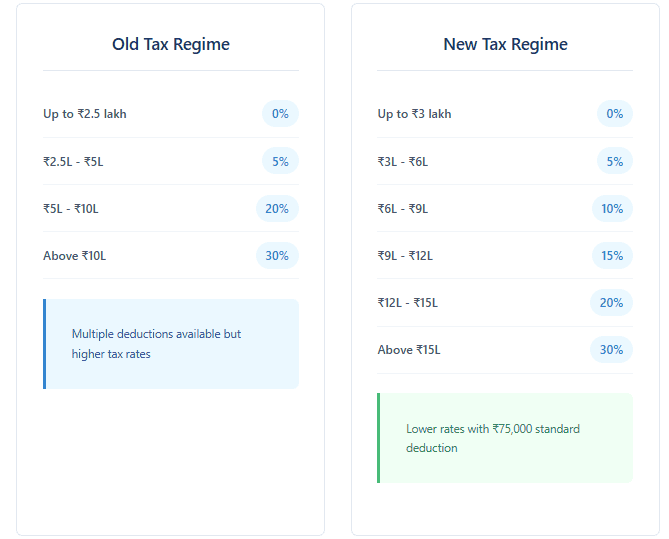Viewport: 669px width, 539px height.
Task: Click the 30% badge for Above ₹15L
Action: pos(612,350)
